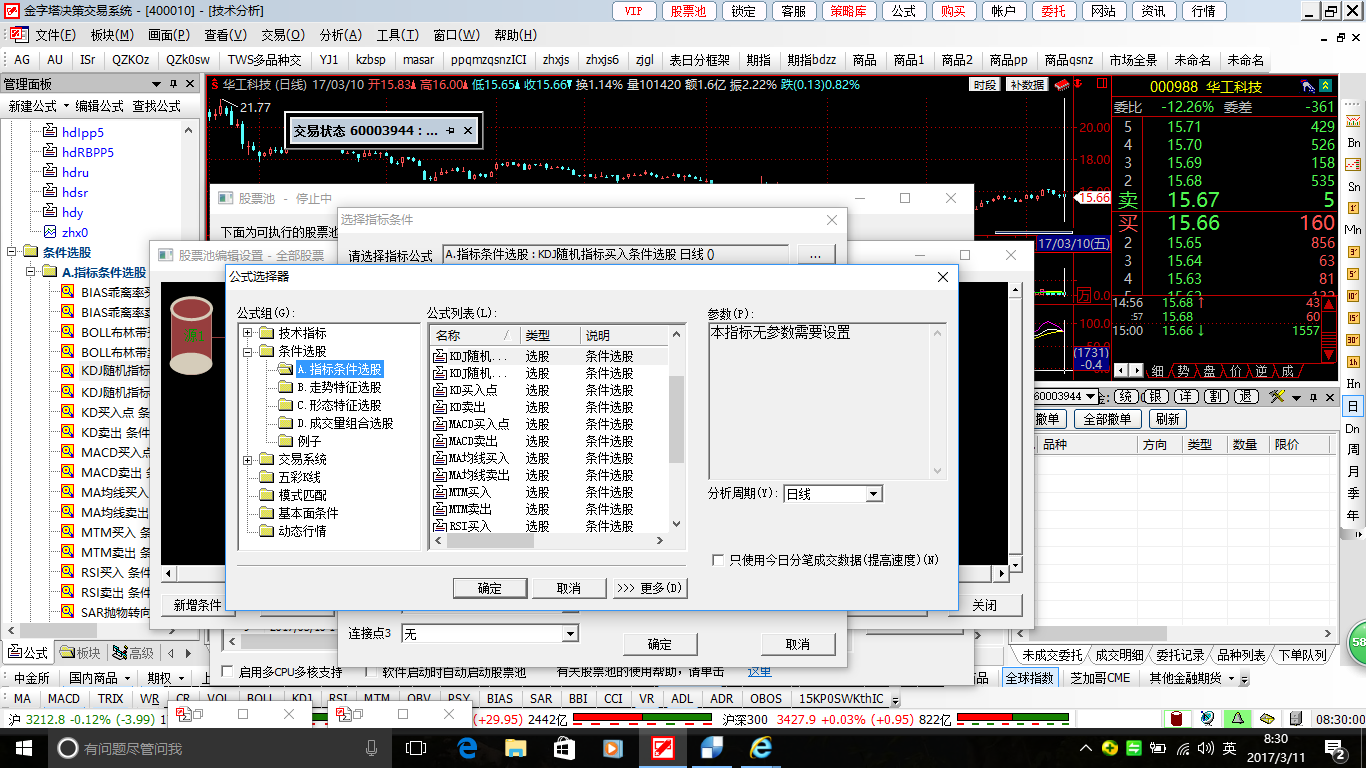Select the 基本面条件 formula group
The width and height of the screenshot is (1366, 768).
[308, 513]
